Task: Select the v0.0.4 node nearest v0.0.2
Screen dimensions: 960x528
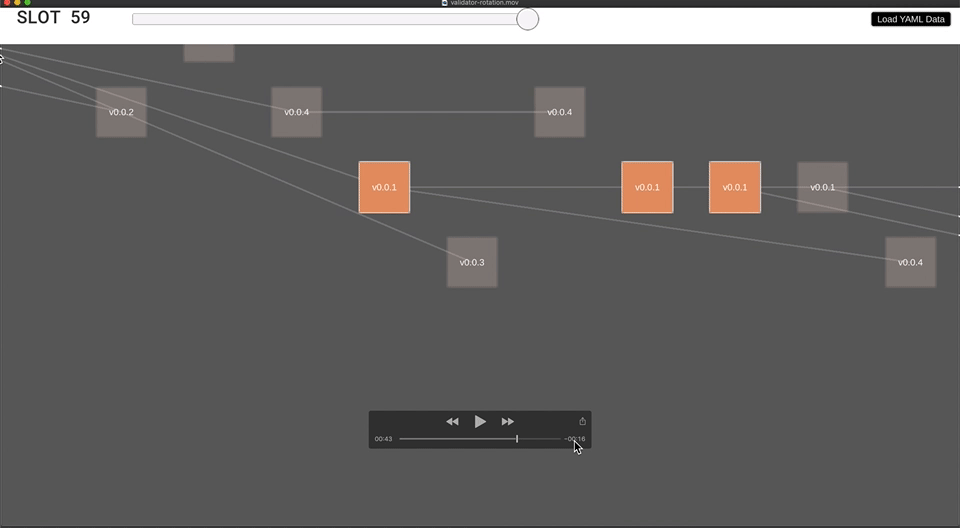Action: click(296, 112)
